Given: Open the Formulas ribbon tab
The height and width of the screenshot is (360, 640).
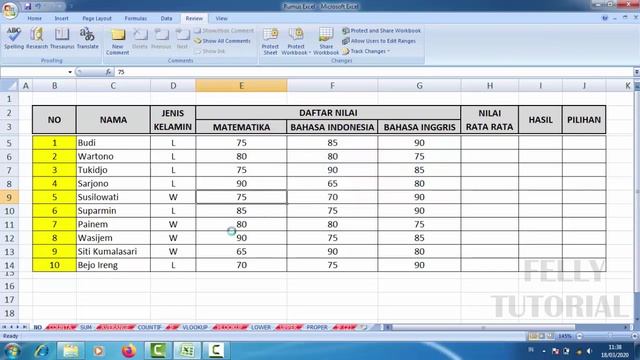Looking at the screenshot, I should point(136,18).
